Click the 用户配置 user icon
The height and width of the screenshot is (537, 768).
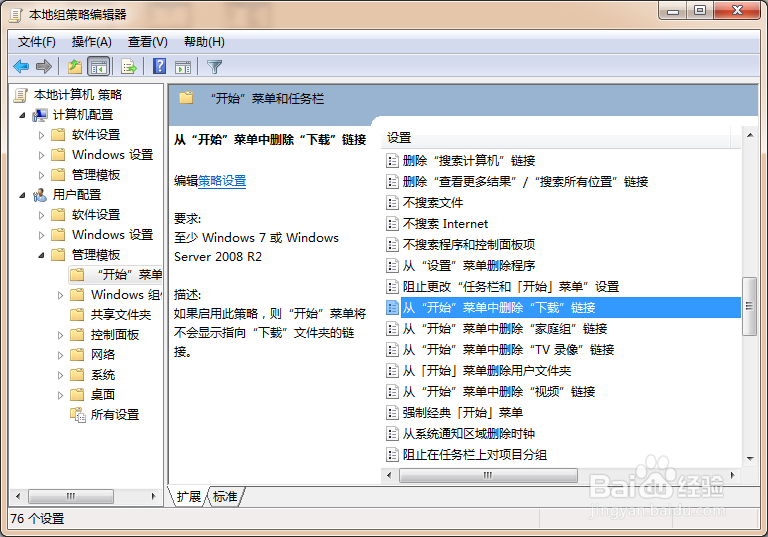tap(40, 195)
